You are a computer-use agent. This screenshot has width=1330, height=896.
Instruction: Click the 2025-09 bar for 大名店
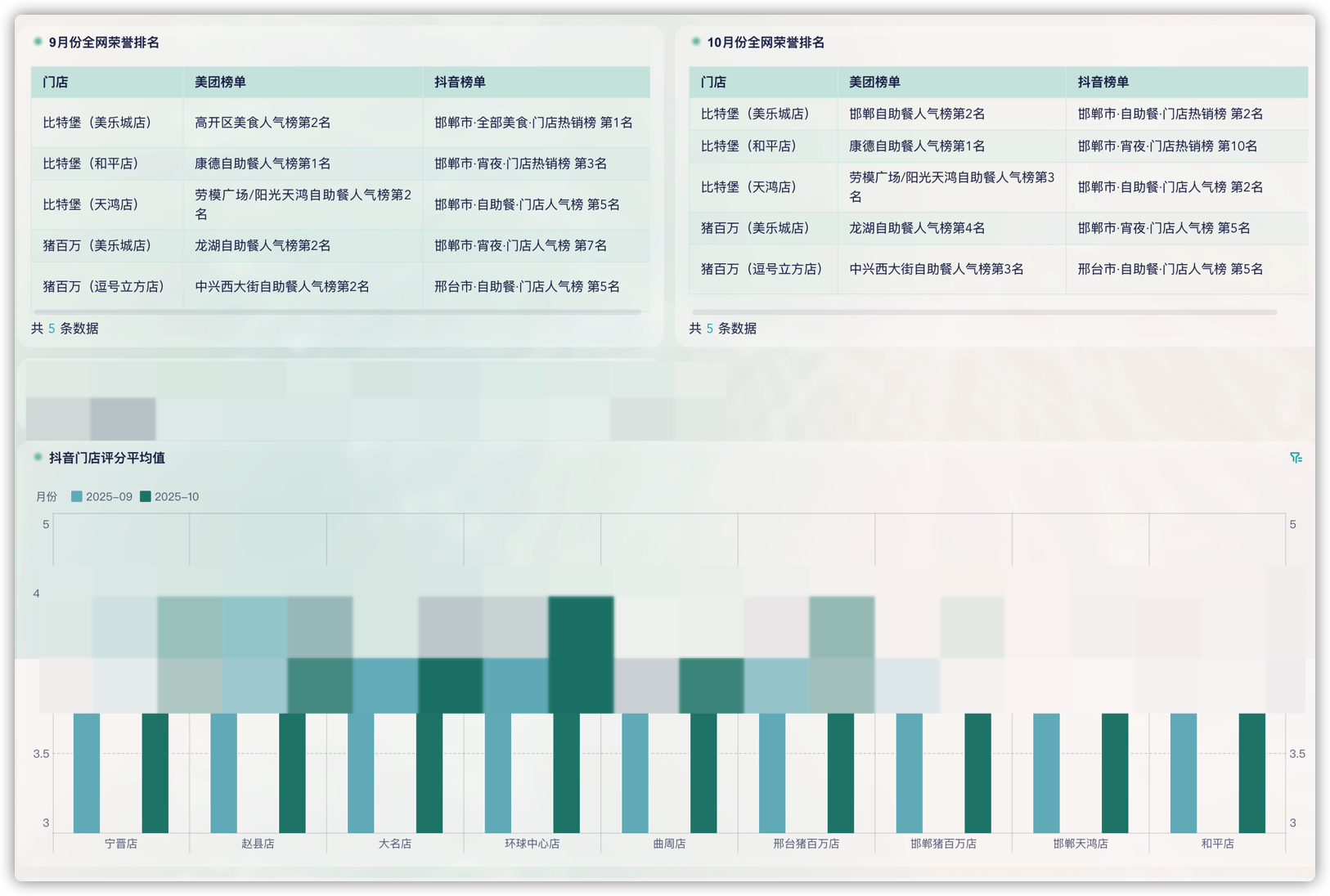361,773
